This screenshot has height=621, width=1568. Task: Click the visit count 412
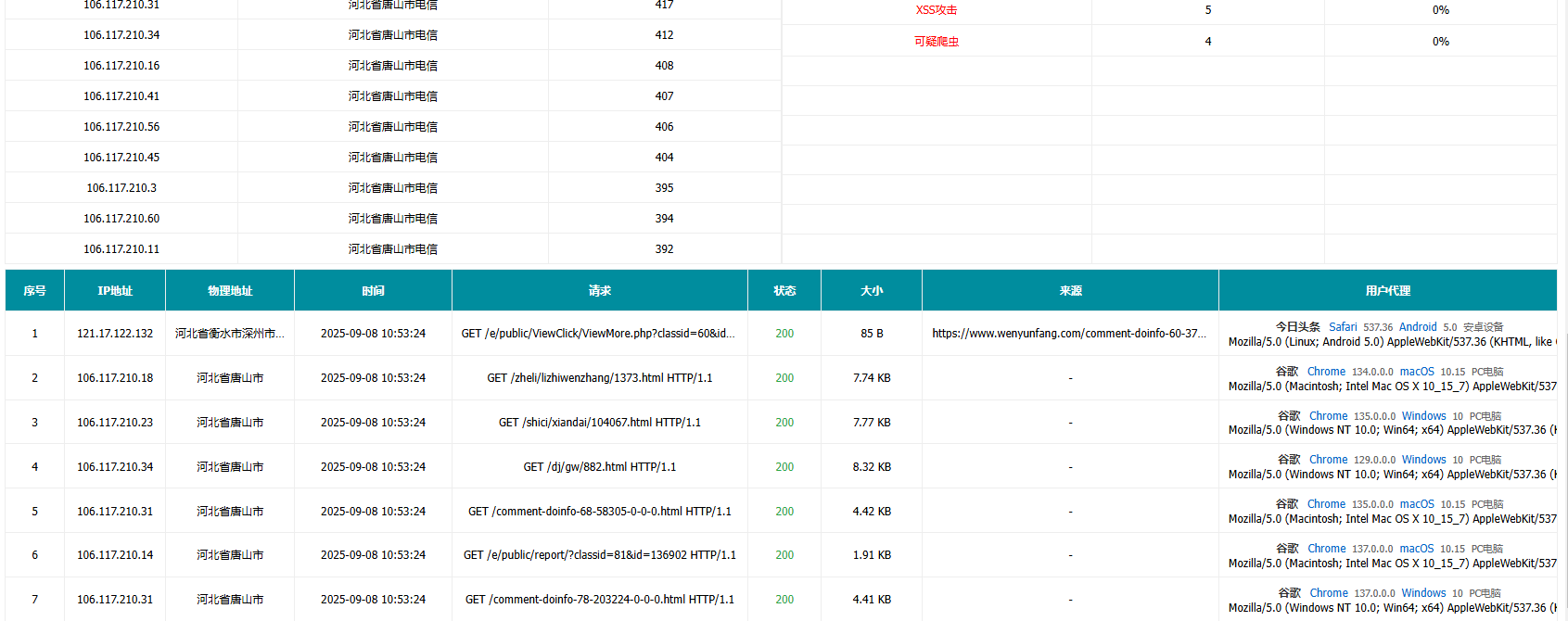click(x=664, y=35)
